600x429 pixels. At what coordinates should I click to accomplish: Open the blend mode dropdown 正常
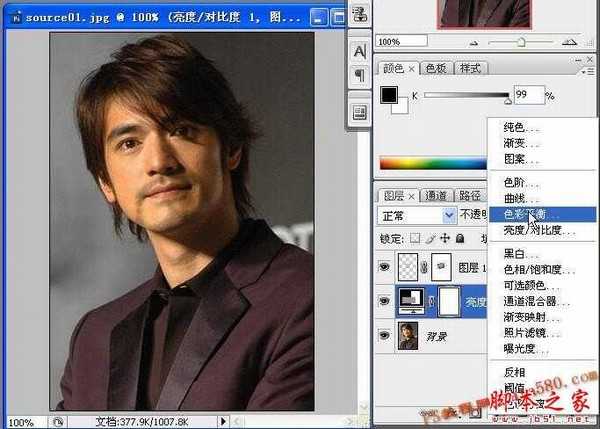click(416, 215)
